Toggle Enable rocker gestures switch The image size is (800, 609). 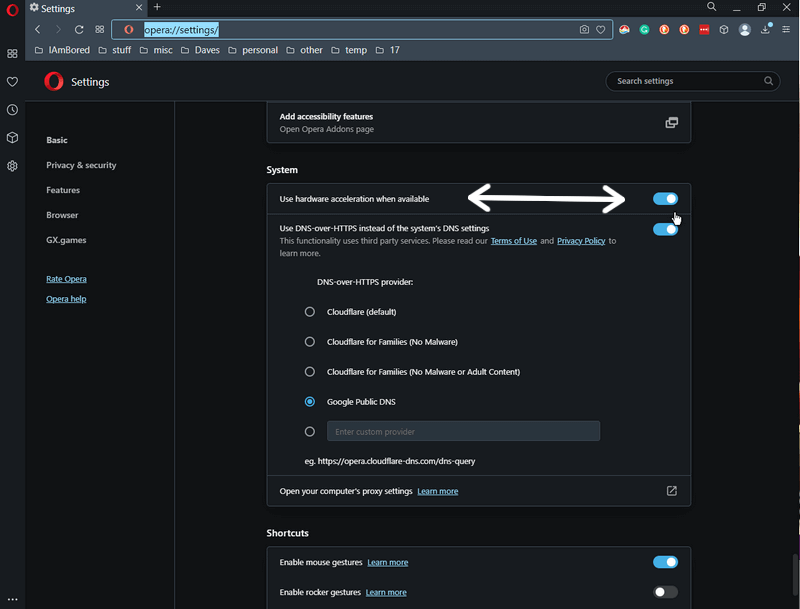(x=665, y=592)
